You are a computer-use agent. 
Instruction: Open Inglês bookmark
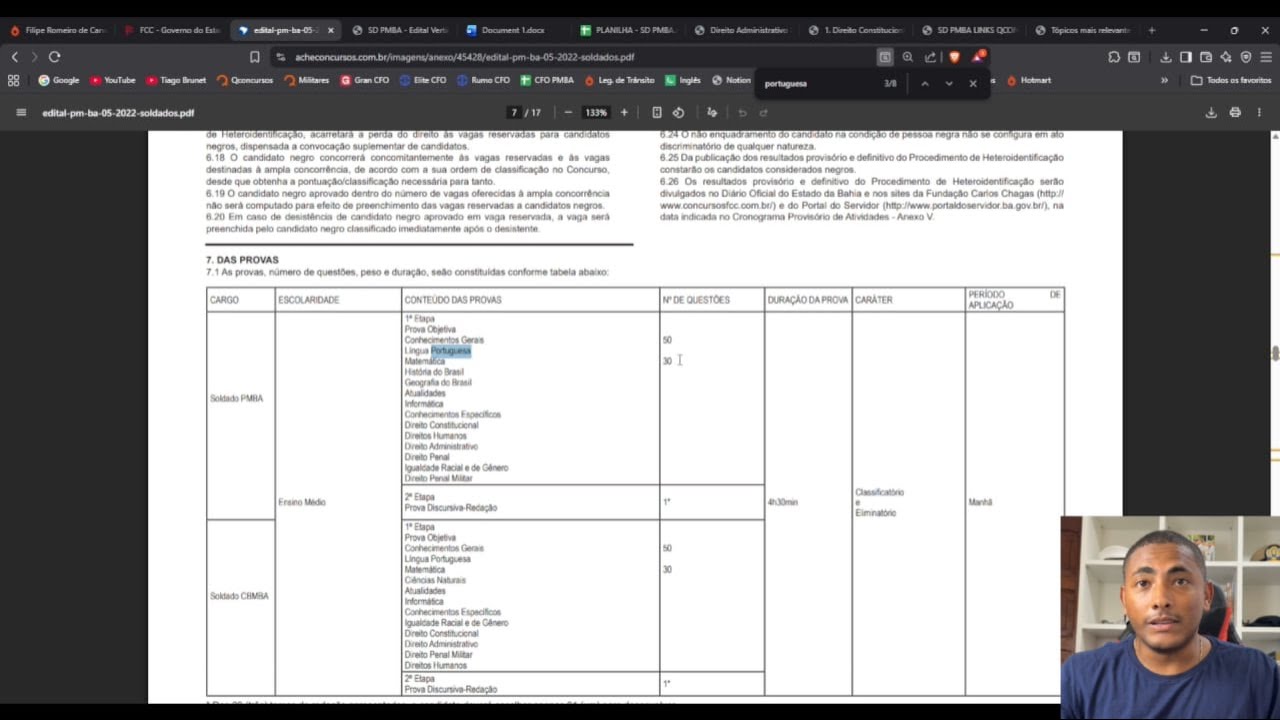(682, 80)
